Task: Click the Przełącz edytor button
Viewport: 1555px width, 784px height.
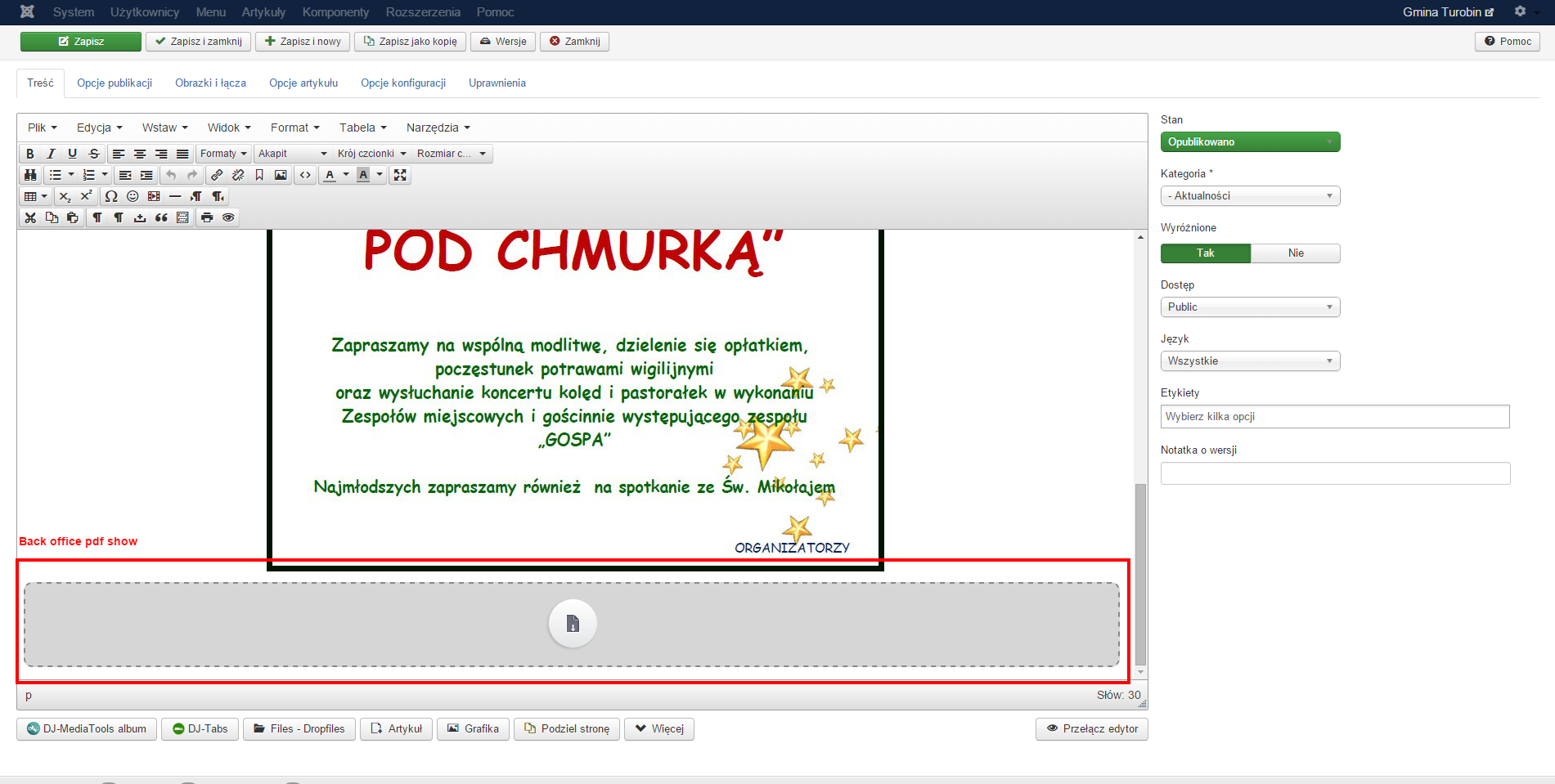Action: point(1091,729)
